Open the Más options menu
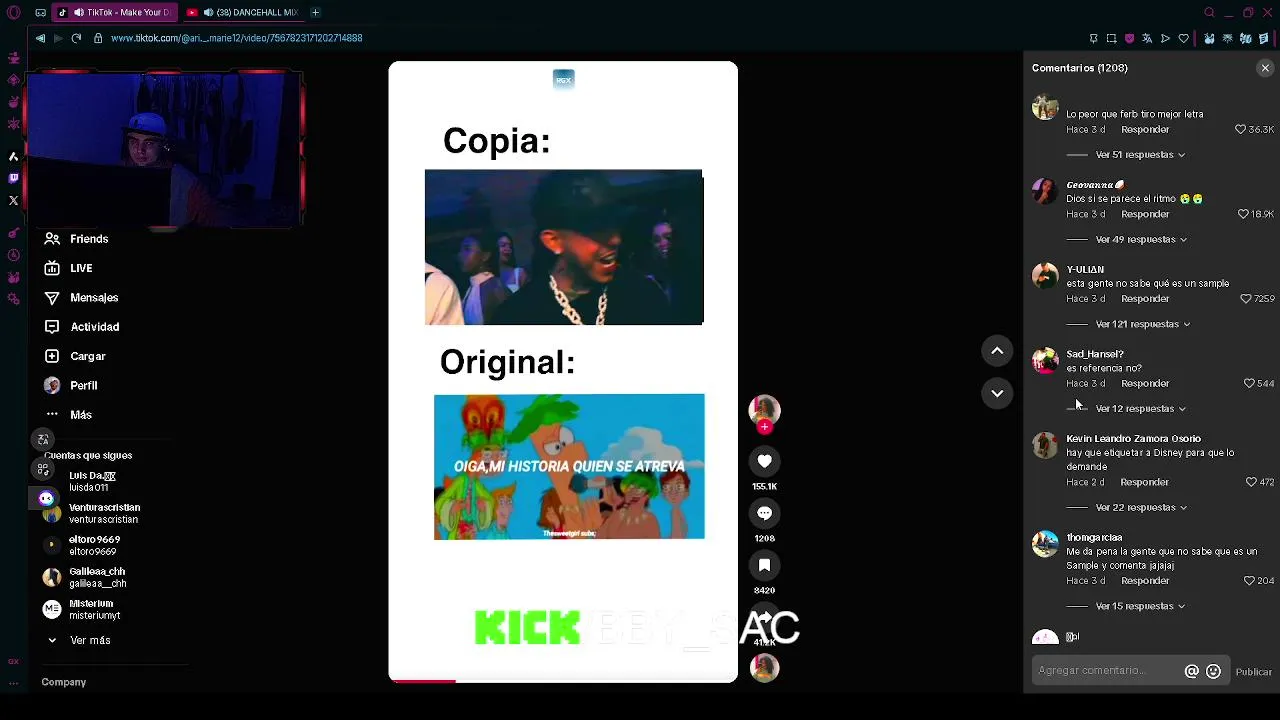The width and height of the screenshot is (1280, 720). point(68,414)
